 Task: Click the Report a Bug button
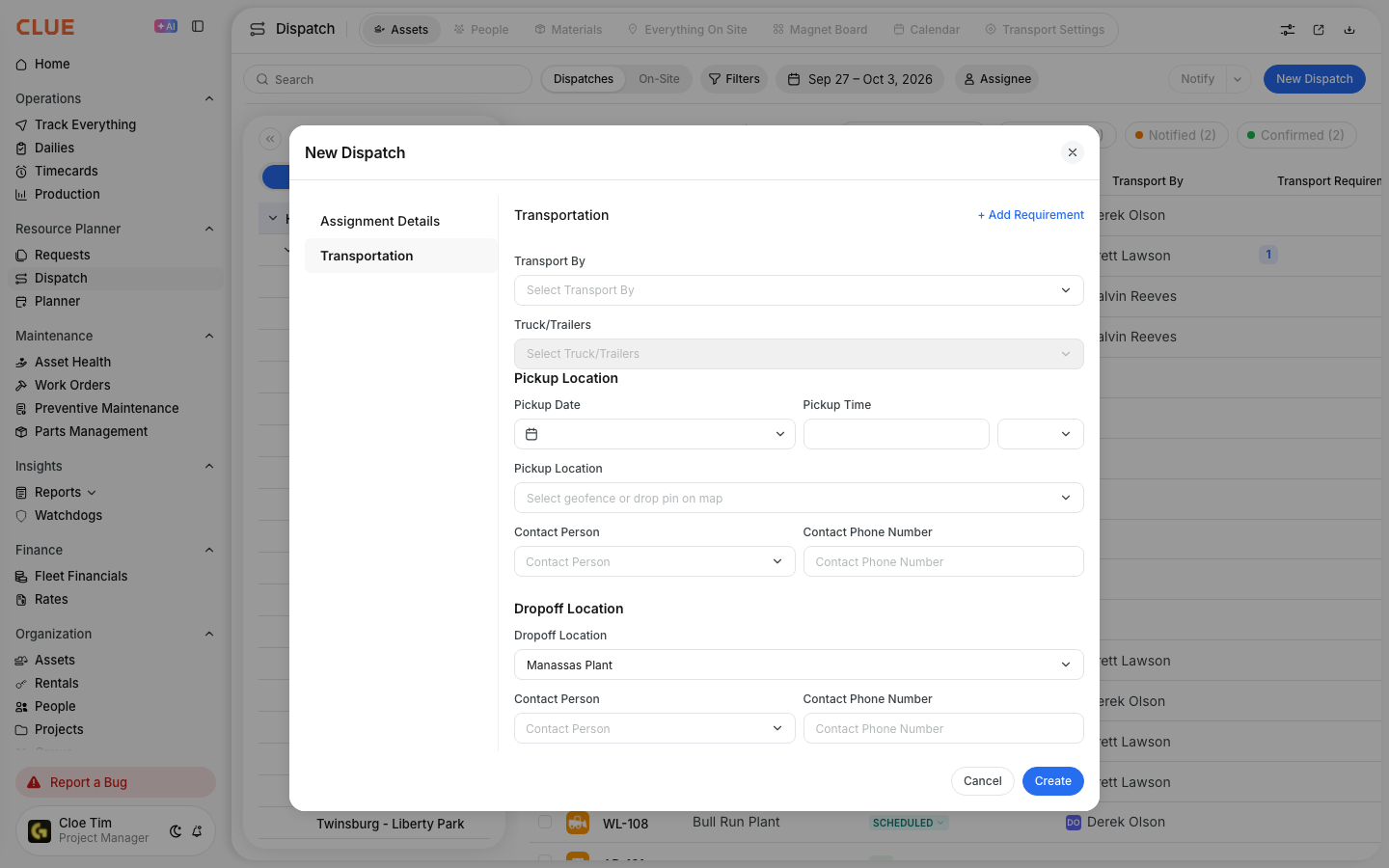(x=116, y=782)
